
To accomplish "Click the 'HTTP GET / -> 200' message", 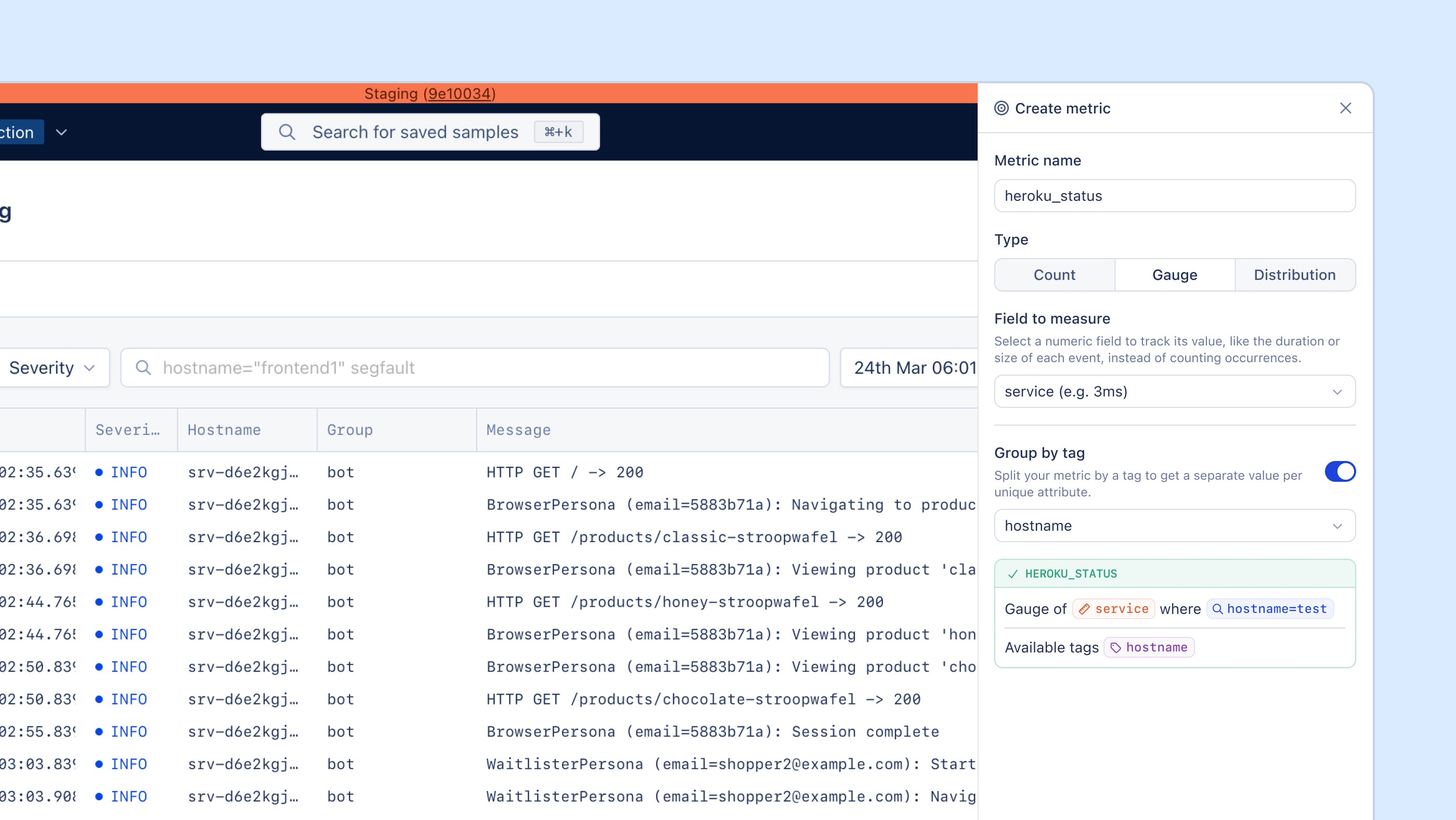I will click(x=565, y=472).
